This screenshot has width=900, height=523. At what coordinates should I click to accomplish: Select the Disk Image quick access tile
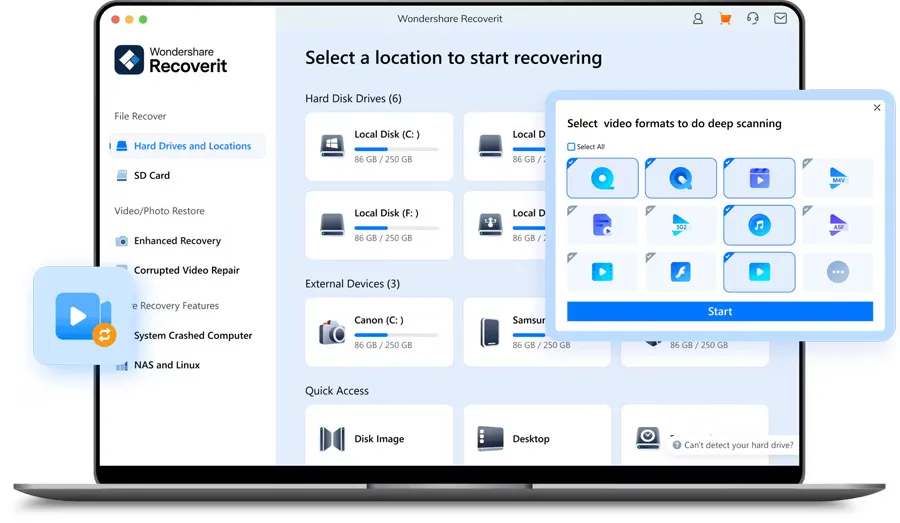point(378,438)
